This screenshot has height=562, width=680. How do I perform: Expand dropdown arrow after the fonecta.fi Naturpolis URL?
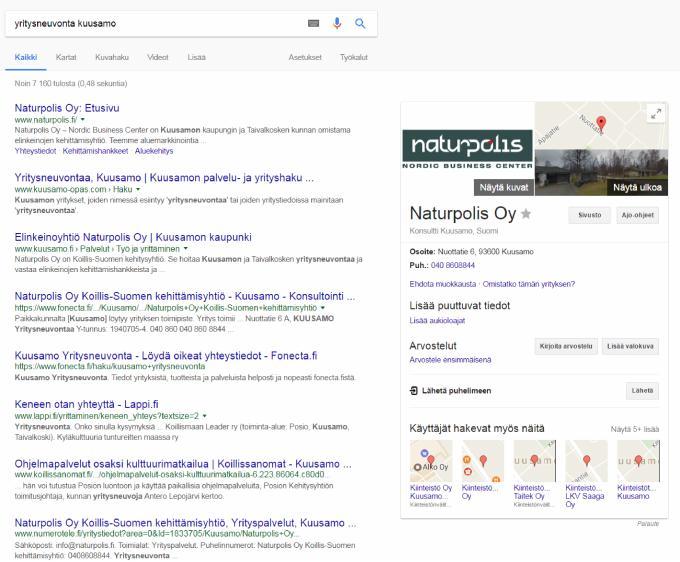[323, 308]
